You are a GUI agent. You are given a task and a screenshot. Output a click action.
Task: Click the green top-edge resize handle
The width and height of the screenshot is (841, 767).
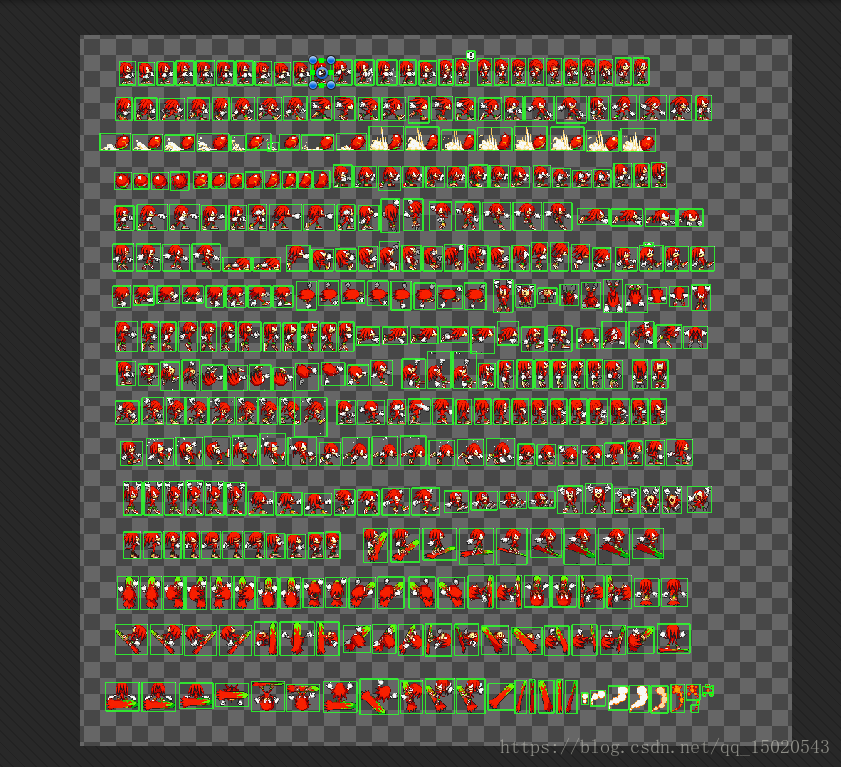(322, 58)
